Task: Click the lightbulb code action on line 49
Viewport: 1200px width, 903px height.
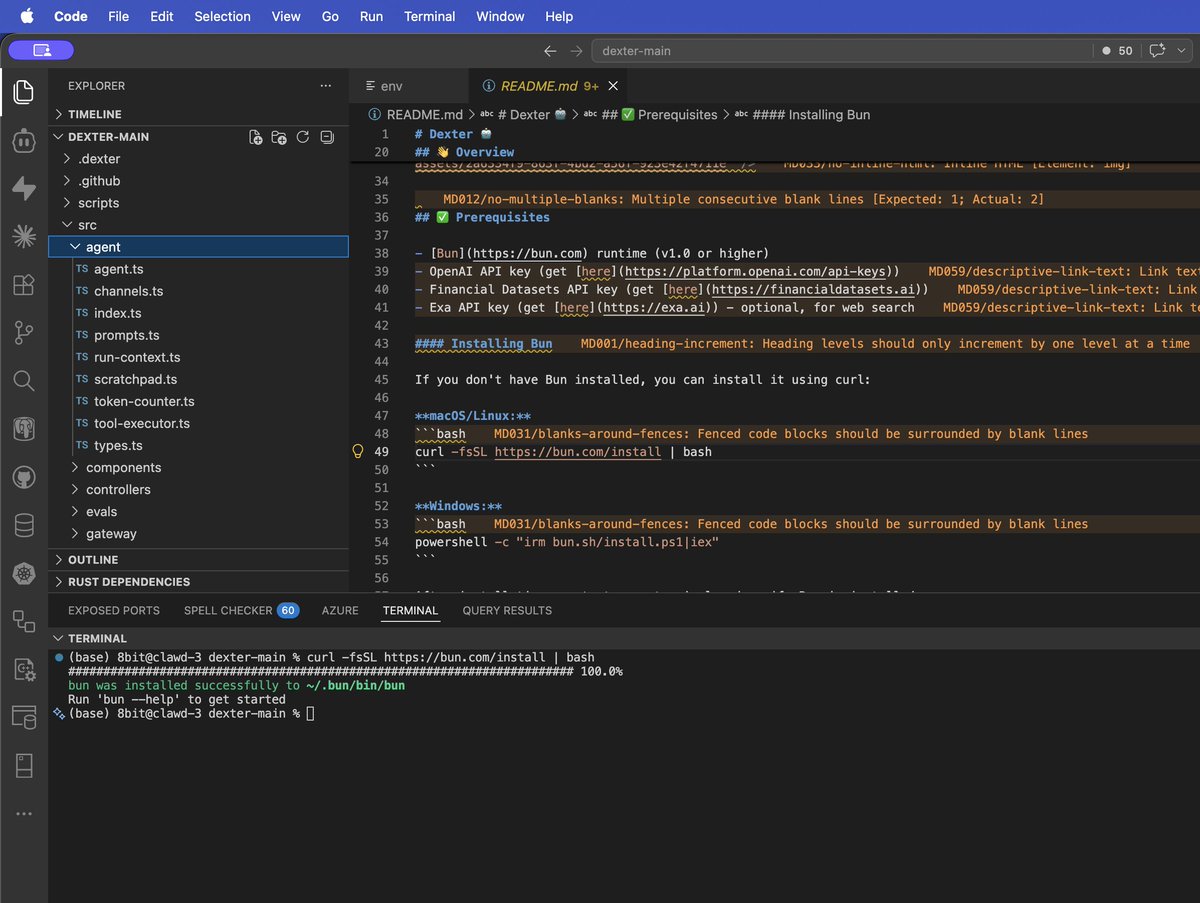Action: [358, 452]
